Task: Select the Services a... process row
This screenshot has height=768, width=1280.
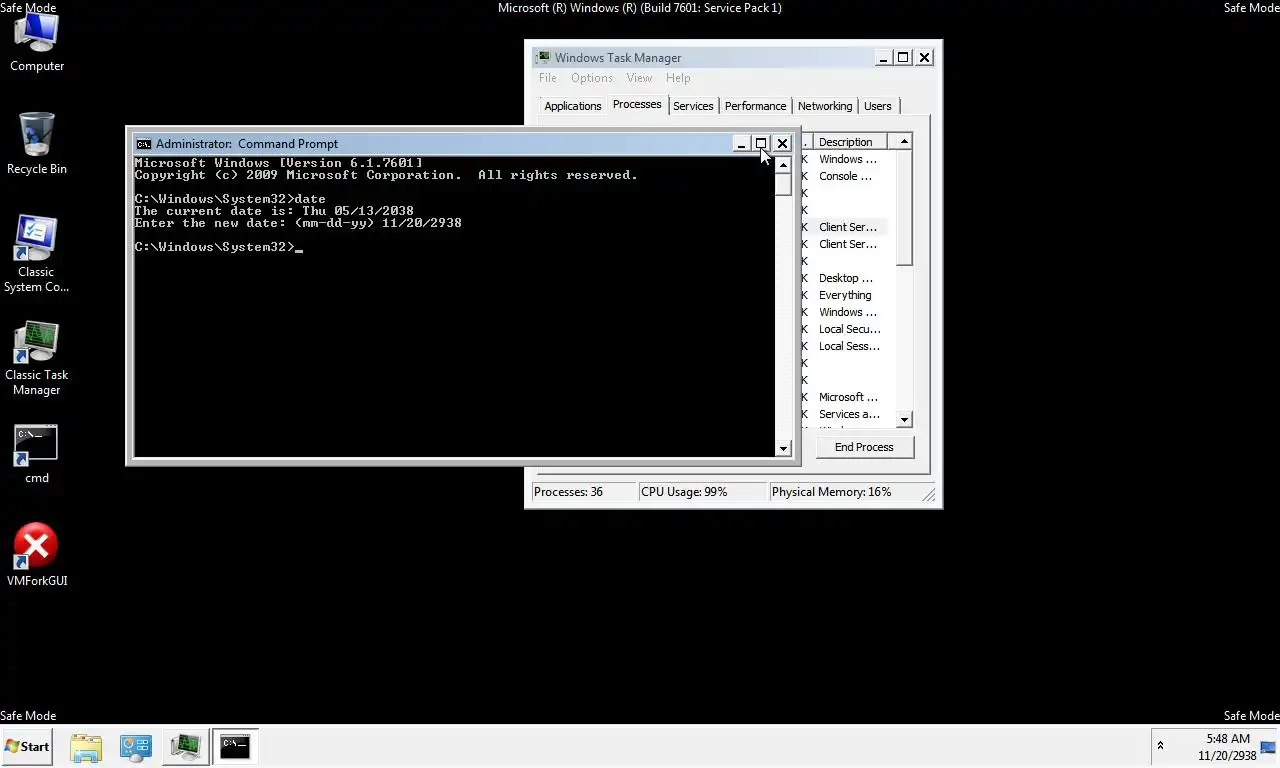Action: point(846,414)
